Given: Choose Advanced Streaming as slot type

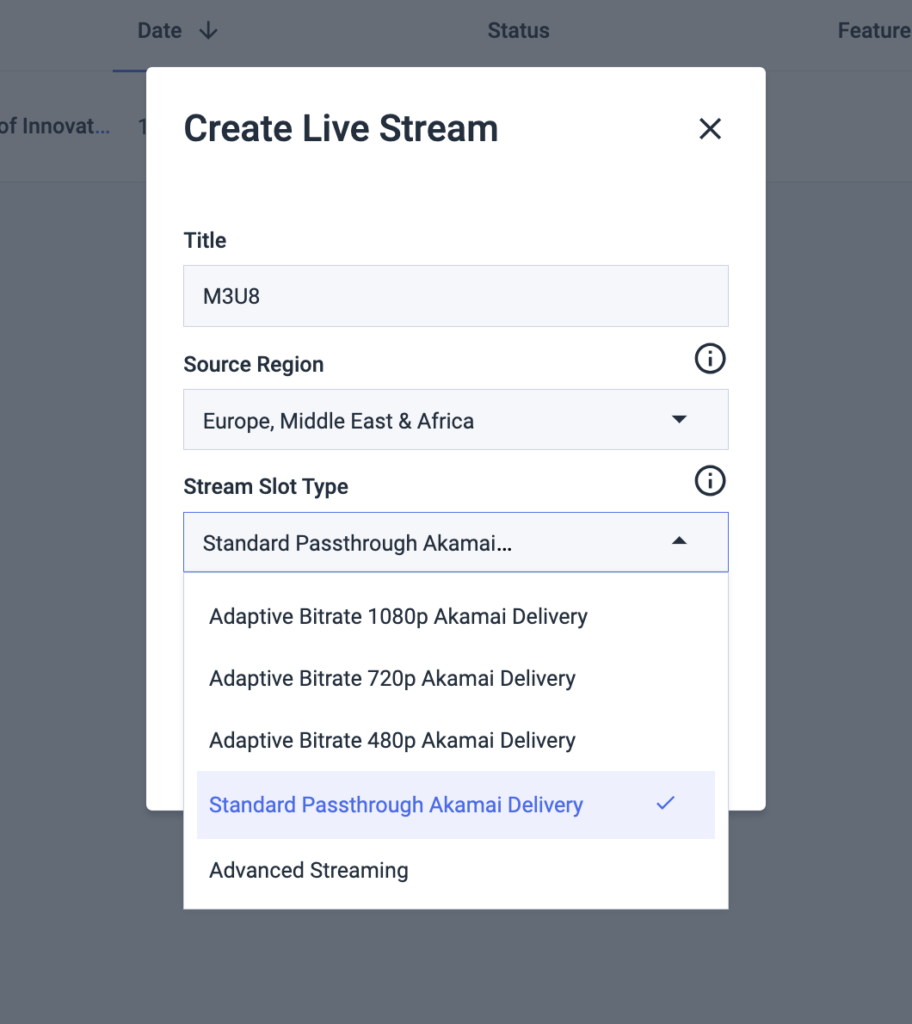Looking at the screenshot, I should 308,870.
